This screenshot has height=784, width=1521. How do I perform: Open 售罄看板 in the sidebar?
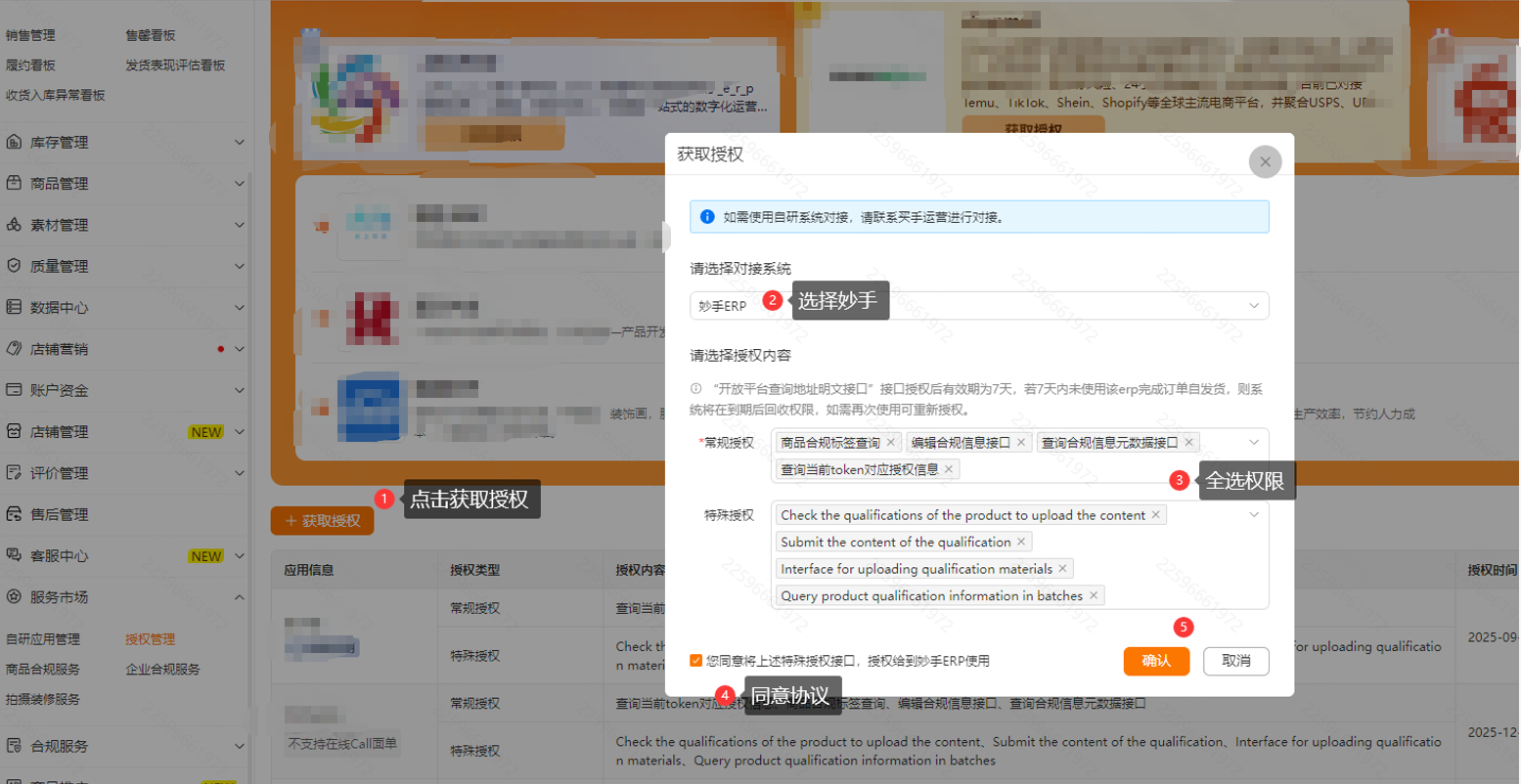point(151,35)
